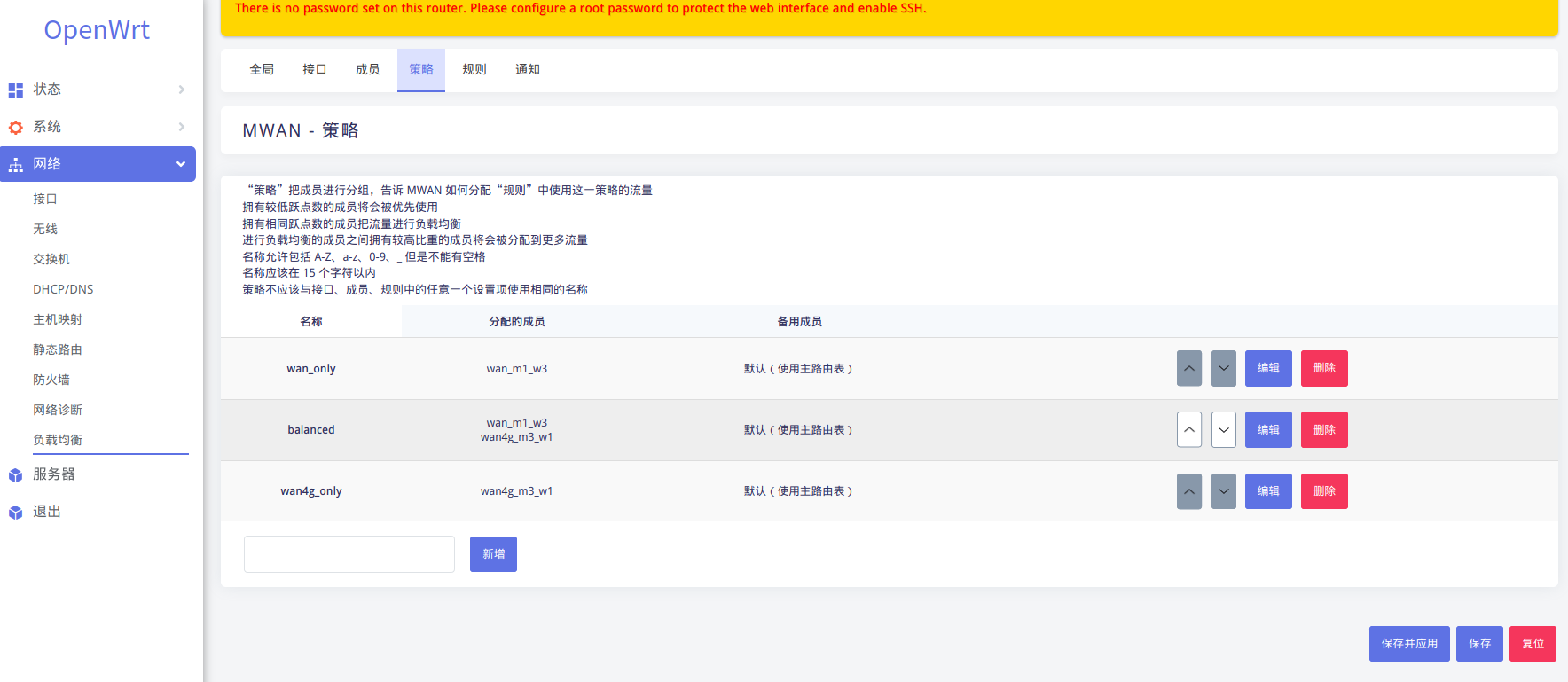
Task: Delete the wan_only policy
Action: (1324, 368)
